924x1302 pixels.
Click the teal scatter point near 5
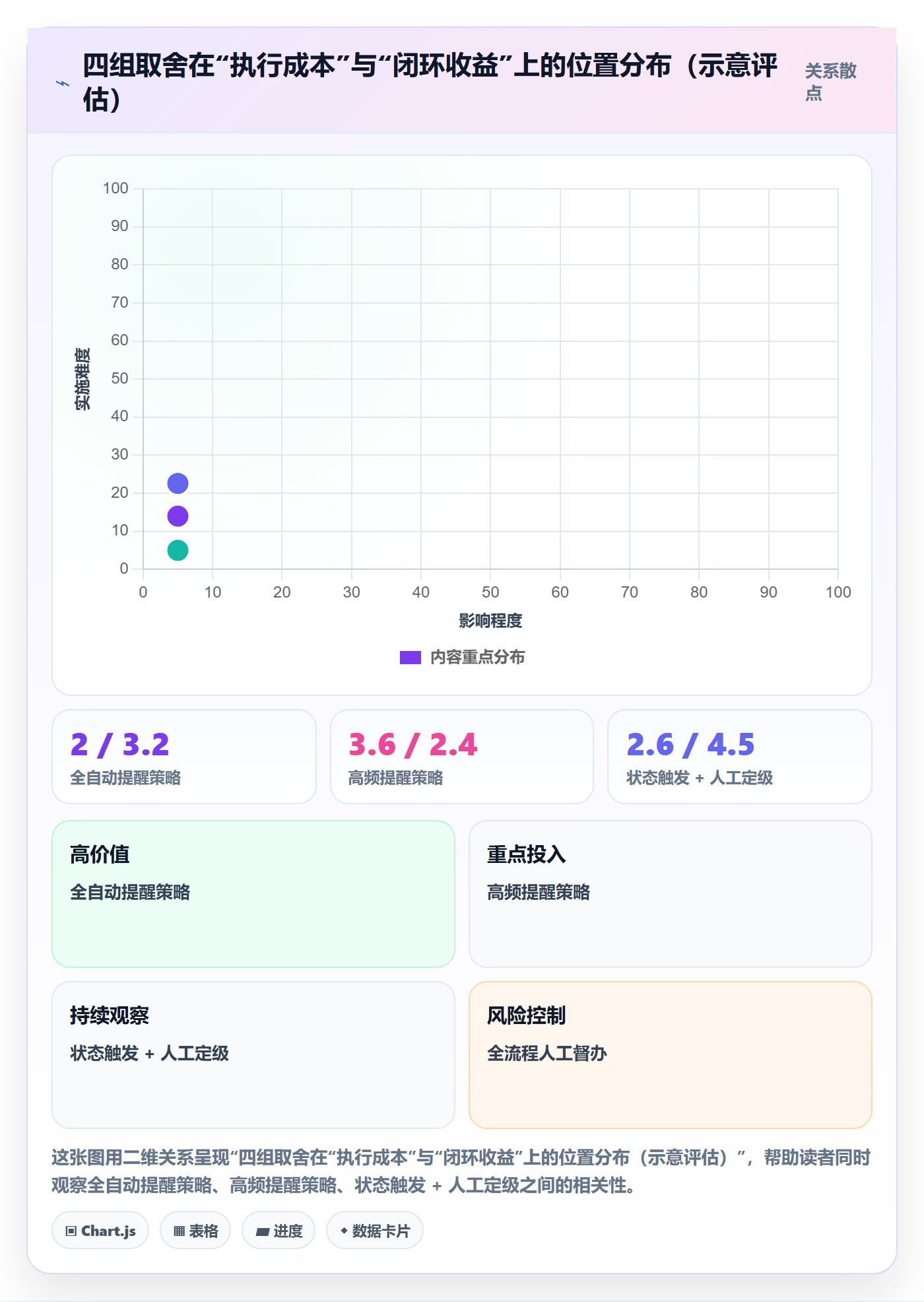[178, 550]
